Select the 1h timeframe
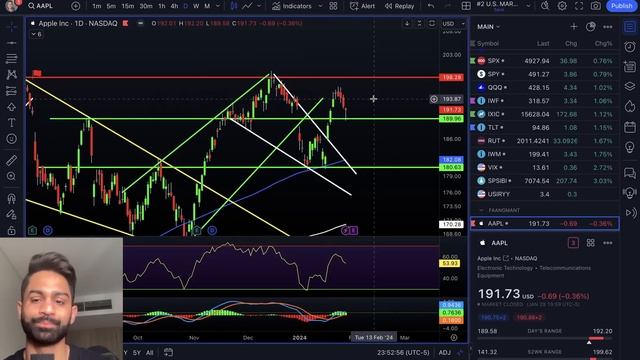Viewport: 640px width, 360px height. click(x=162, y=6)
